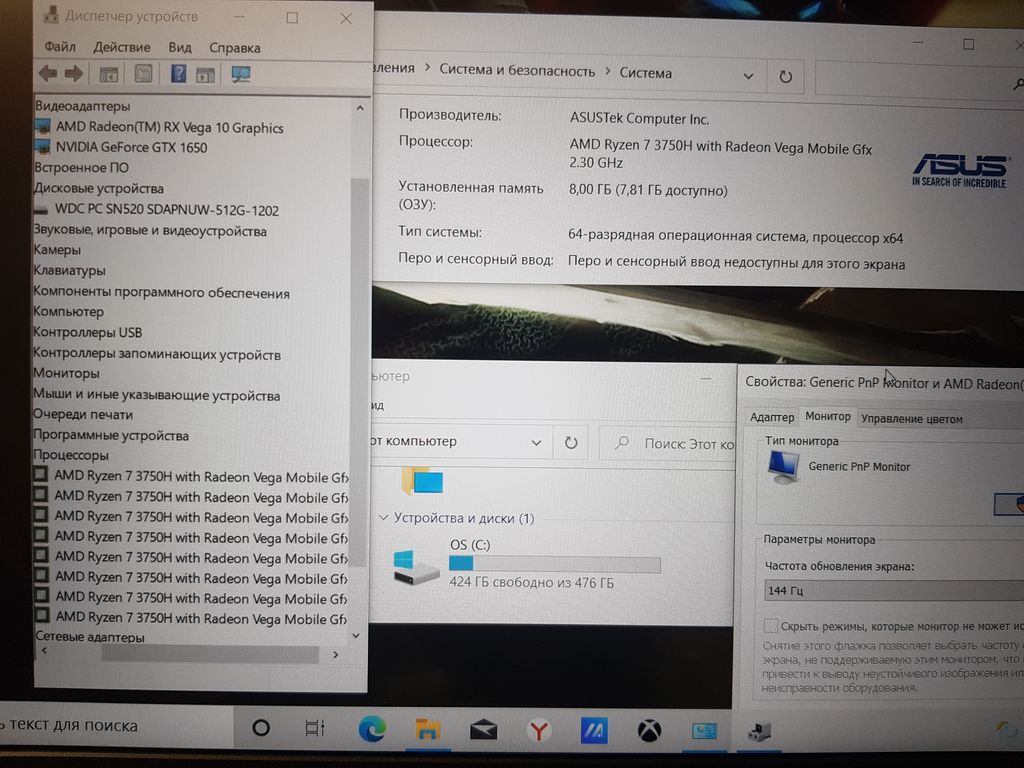Open Task View on the taskbar
The width and height of the screenshot is (1024, 768).
coord(315,728)
